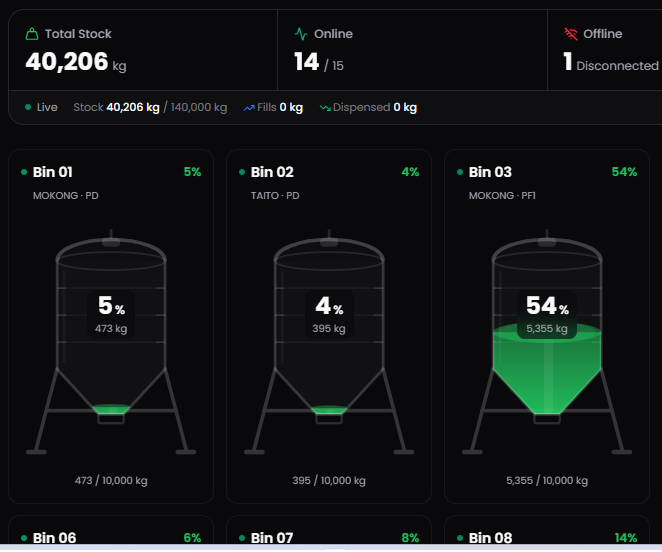Viewport: 662px width, 552px height.
Task: Click the 395 kg overlay label in silo
Action: pos(329,328)
